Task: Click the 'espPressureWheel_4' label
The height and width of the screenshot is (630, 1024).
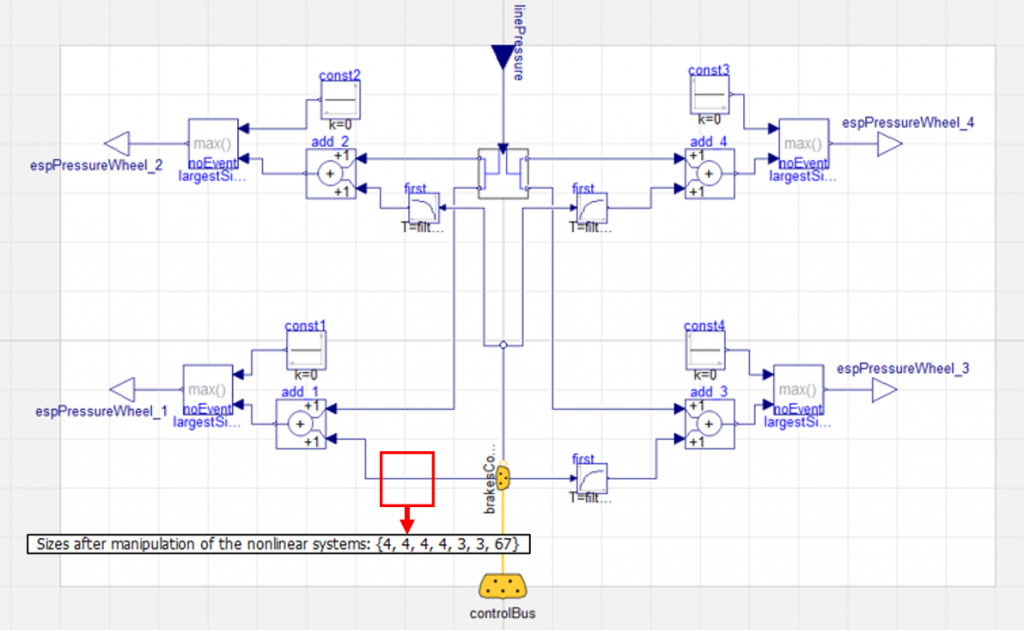Action: point(908,123)
